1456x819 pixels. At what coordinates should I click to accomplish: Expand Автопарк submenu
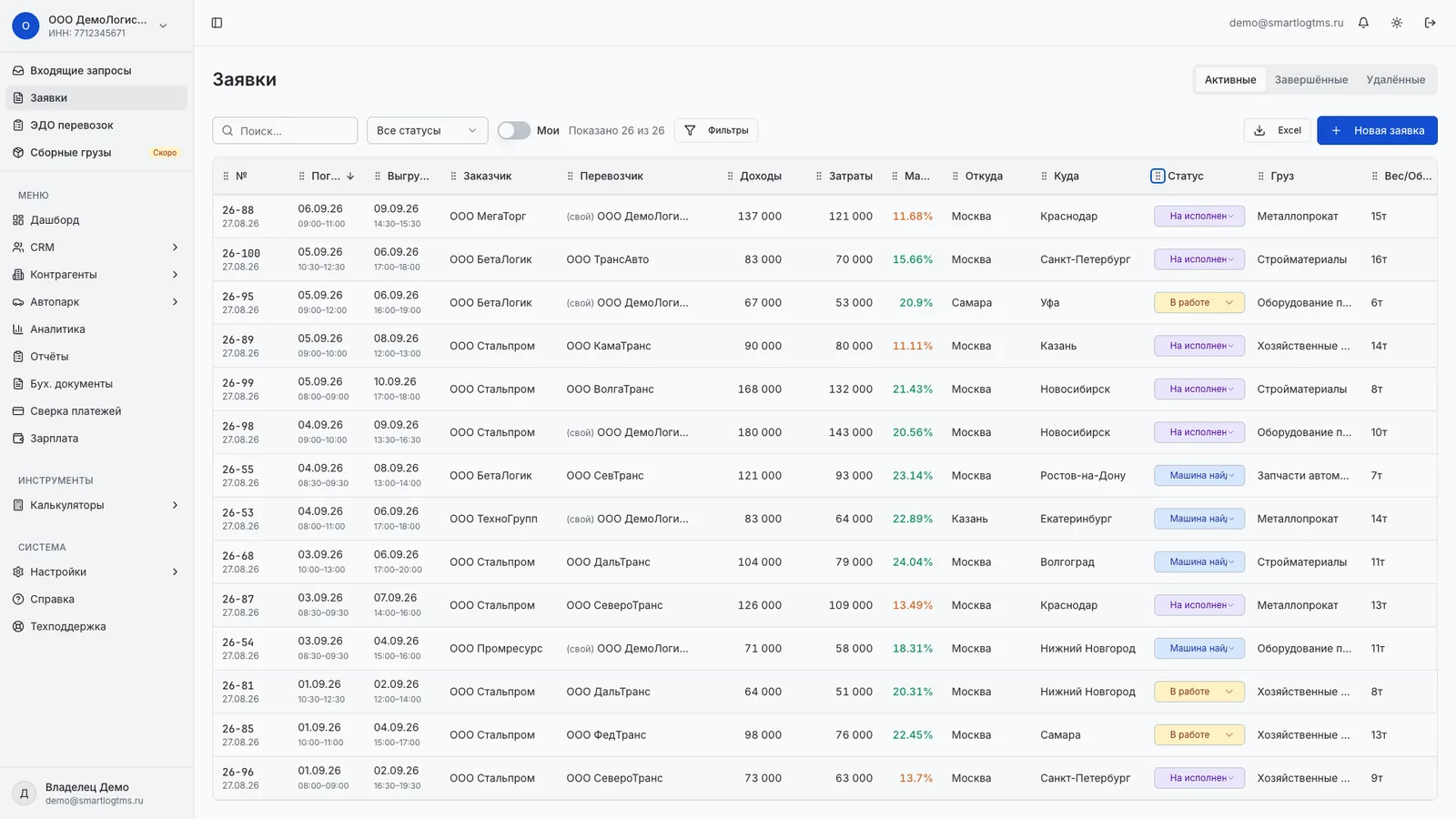pyautogui.click(x=175, y=301)
